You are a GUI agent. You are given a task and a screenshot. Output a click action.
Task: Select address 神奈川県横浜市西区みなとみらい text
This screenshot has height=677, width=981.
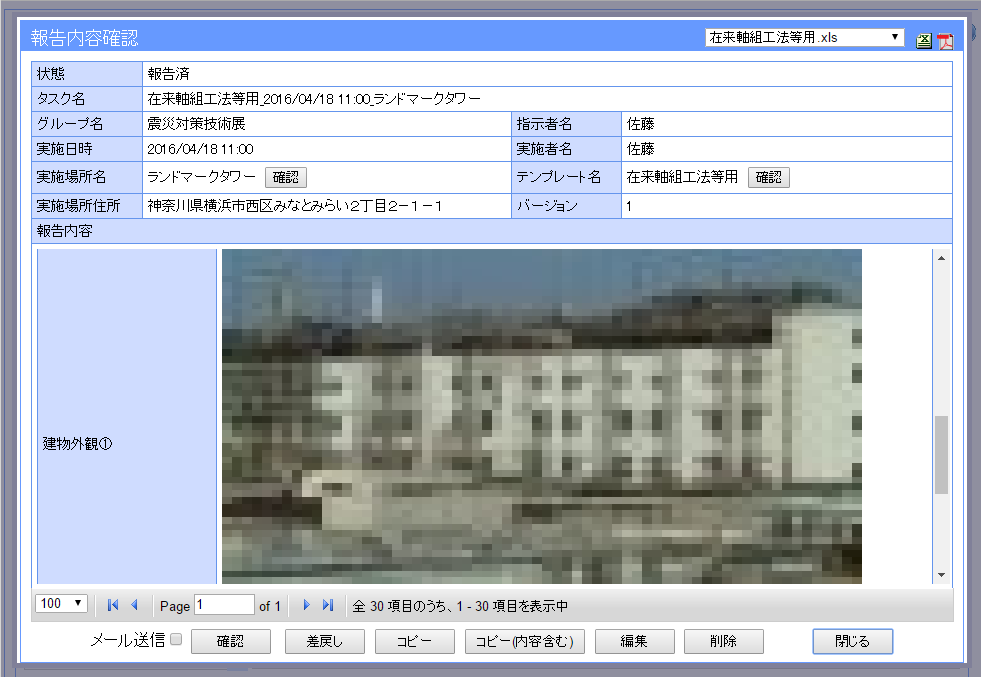295,206
